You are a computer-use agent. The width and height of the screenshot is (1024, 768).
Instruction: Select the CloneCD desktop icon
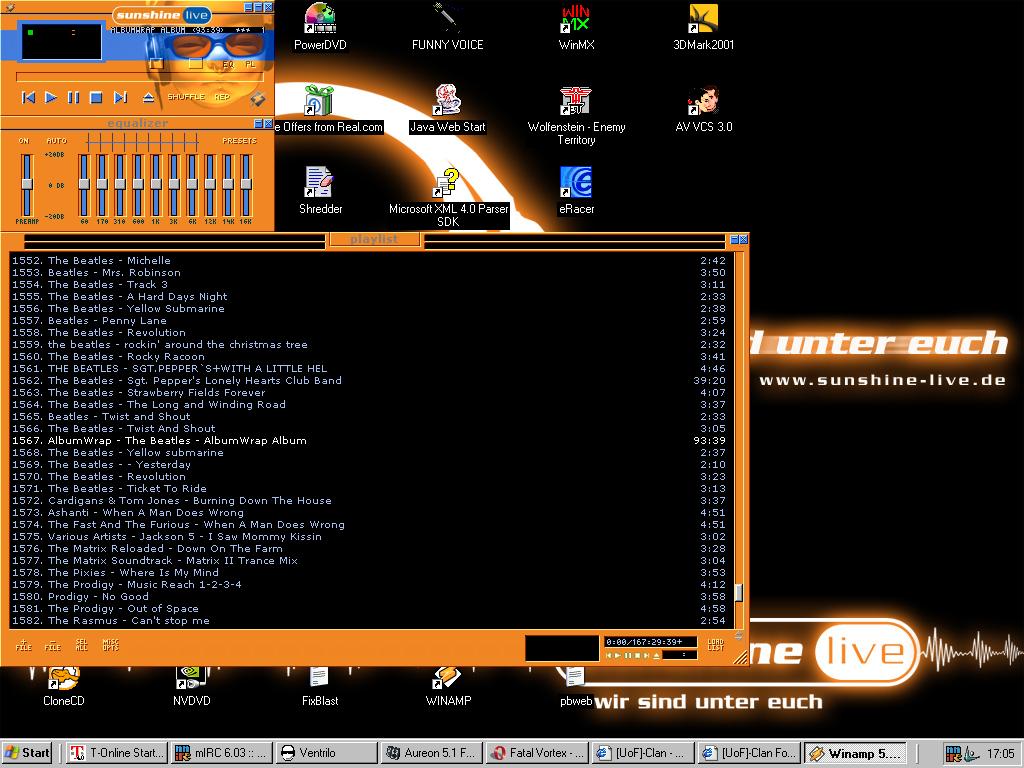63,687
